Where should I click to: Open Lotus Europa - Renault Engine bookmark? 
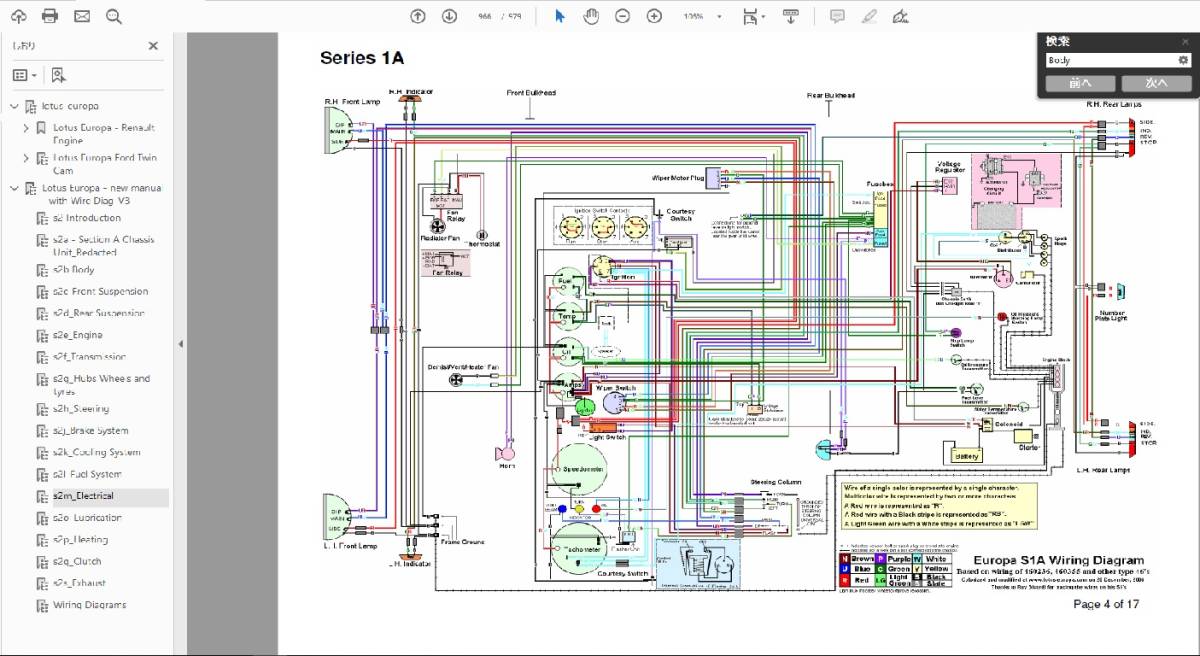pos(104,134)
